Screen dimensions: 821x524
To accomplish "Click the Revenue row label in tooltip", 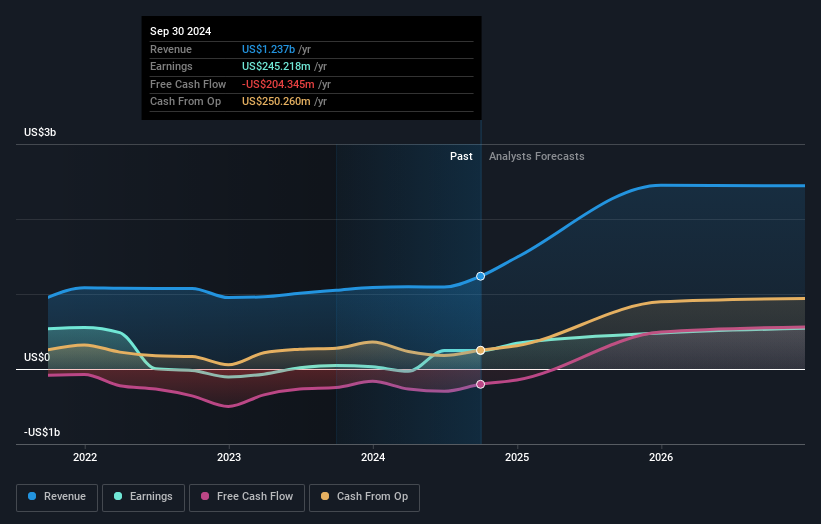I will click(171, 49).
